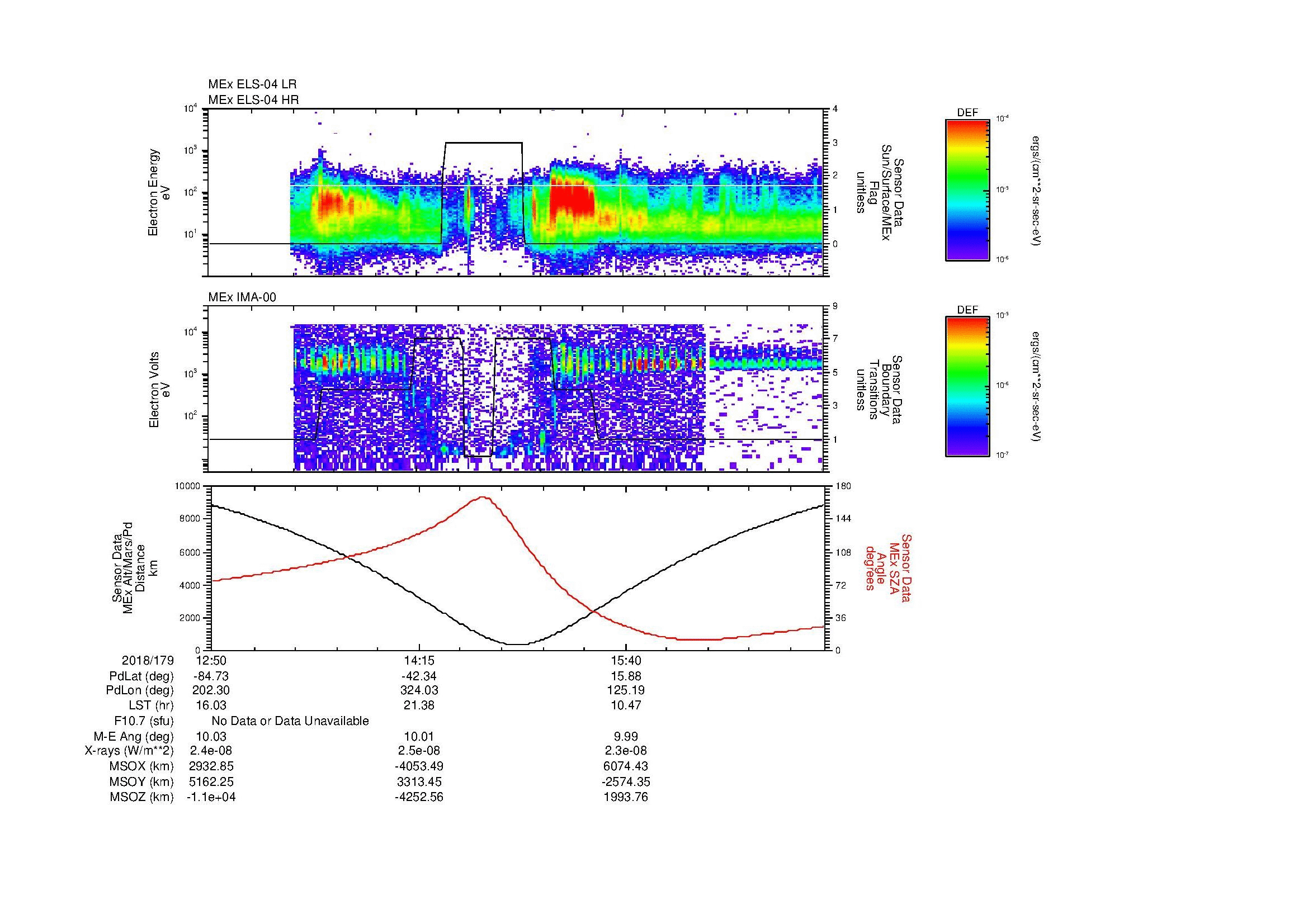Click the PdLat value '15.88'
This screenshot has height=924, width=1308.
[x=626, y=676]
